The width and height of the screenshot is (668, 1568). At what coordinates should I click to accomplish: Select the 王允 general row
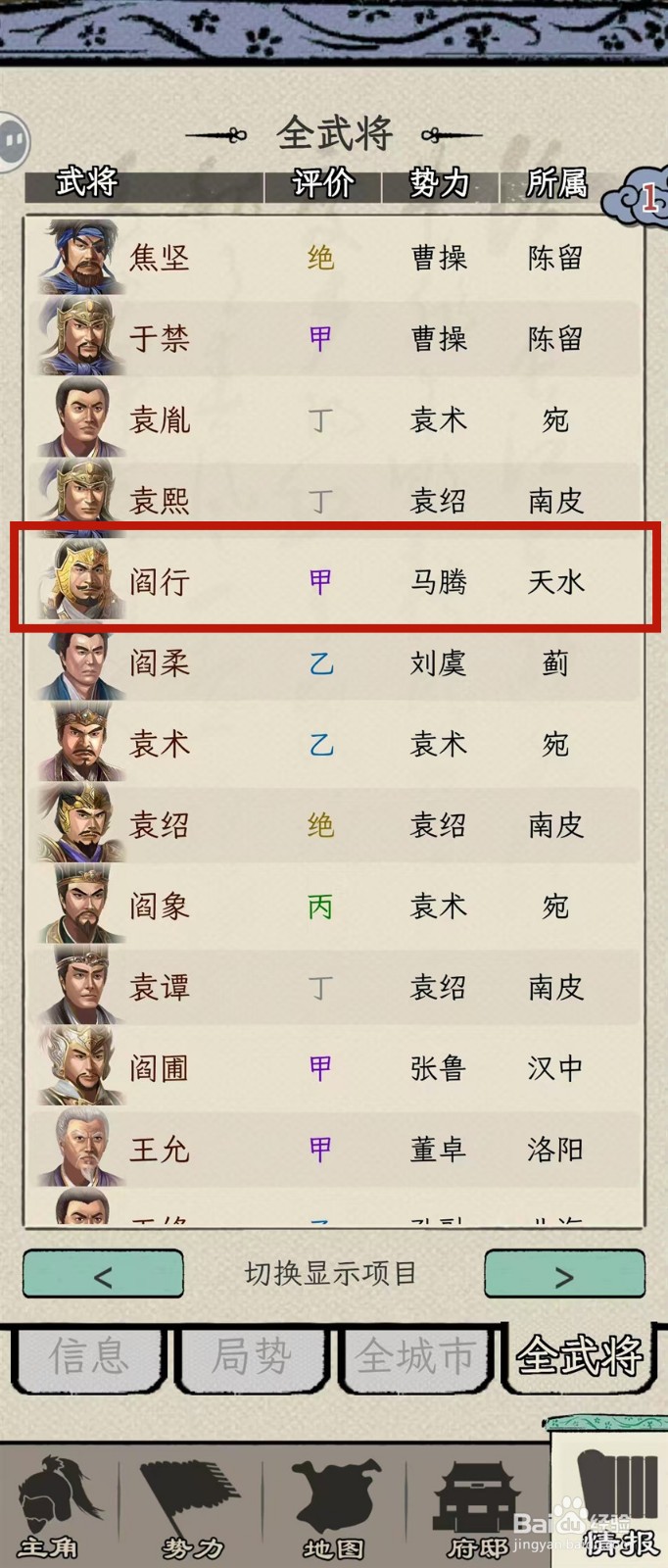click(335, 1149)
